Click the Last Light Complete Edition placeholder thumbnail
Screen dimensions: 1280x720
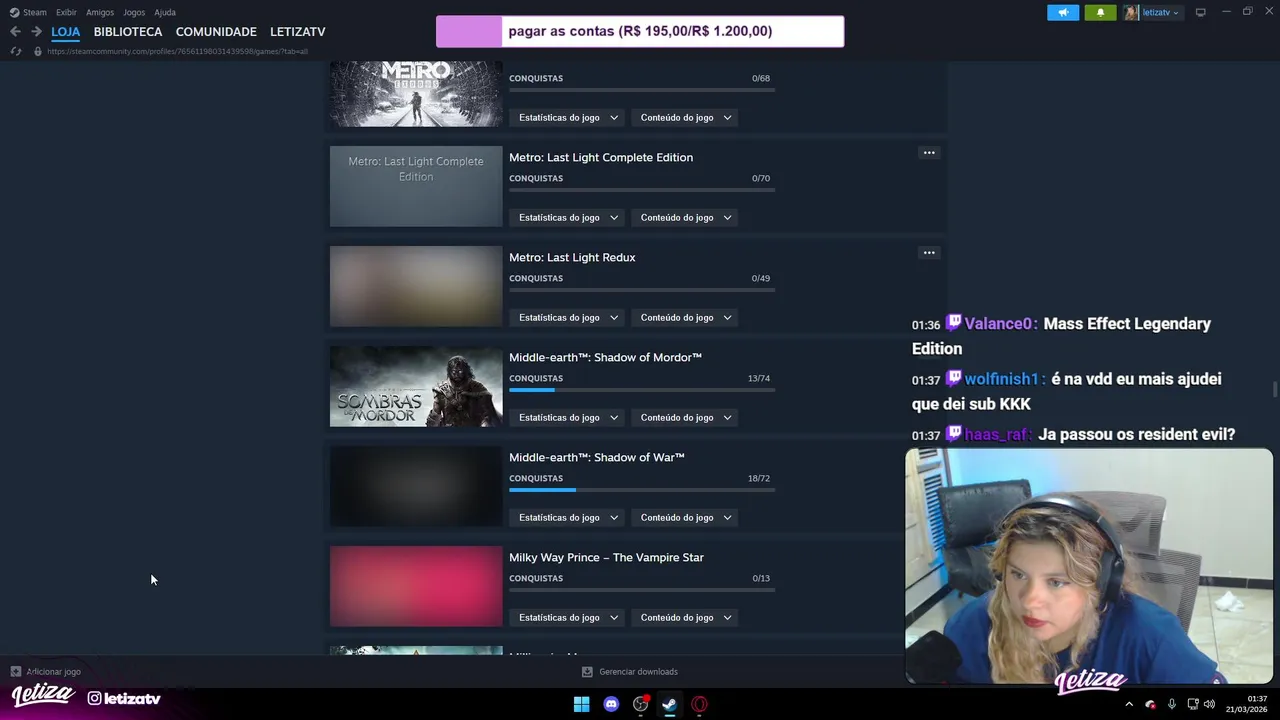[x=416, y=186]
